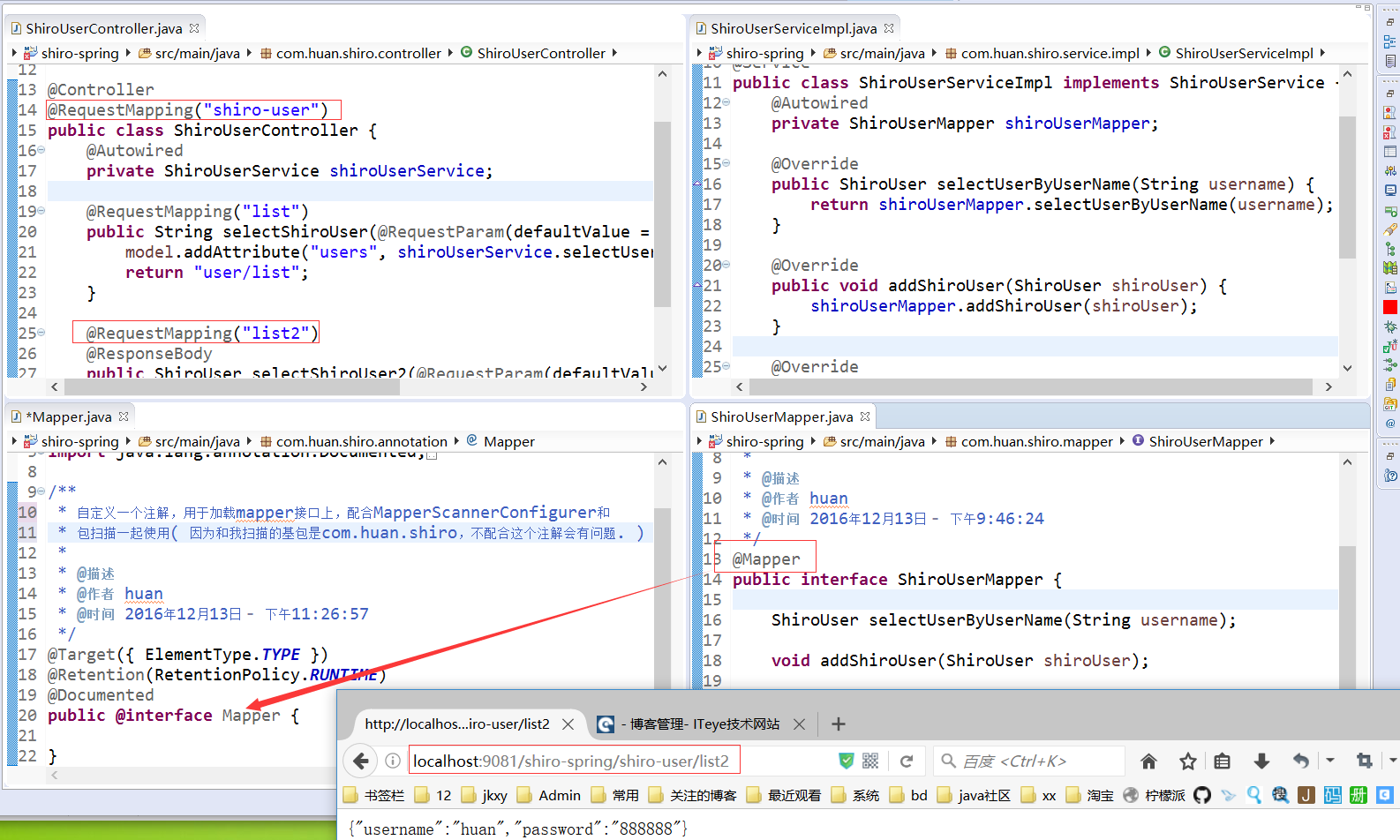This screenshot has height=840, width=1400.
Task: Select the *Mapper.java editor tab
Action: (69, 416)
